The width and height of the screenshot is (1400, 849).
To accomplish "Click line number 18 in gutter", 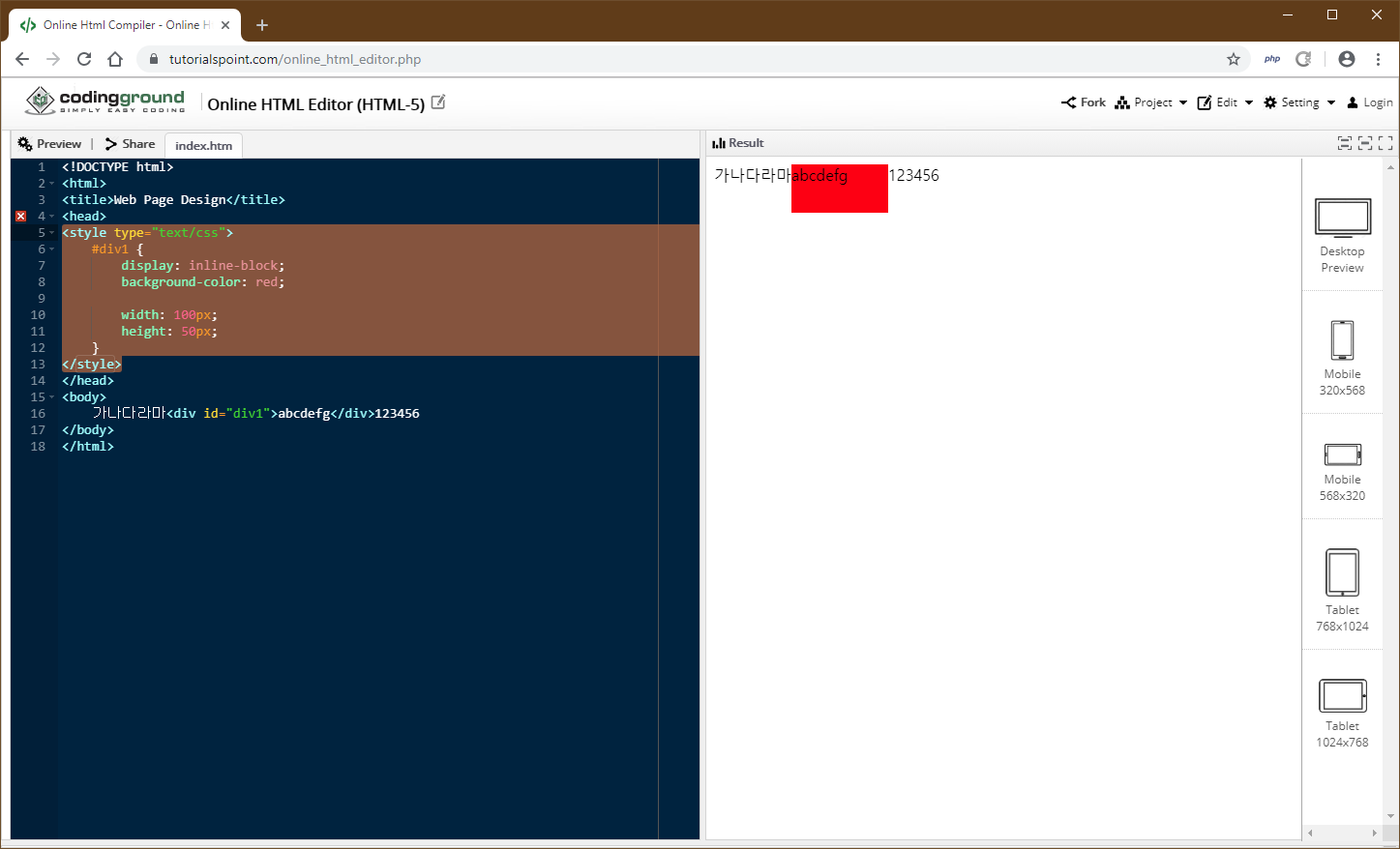I will click(38, 447).
